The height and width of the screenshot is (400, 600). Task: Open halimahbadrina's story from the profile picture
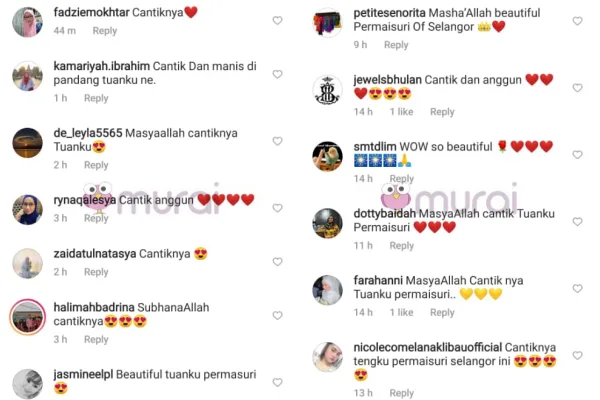28,317
